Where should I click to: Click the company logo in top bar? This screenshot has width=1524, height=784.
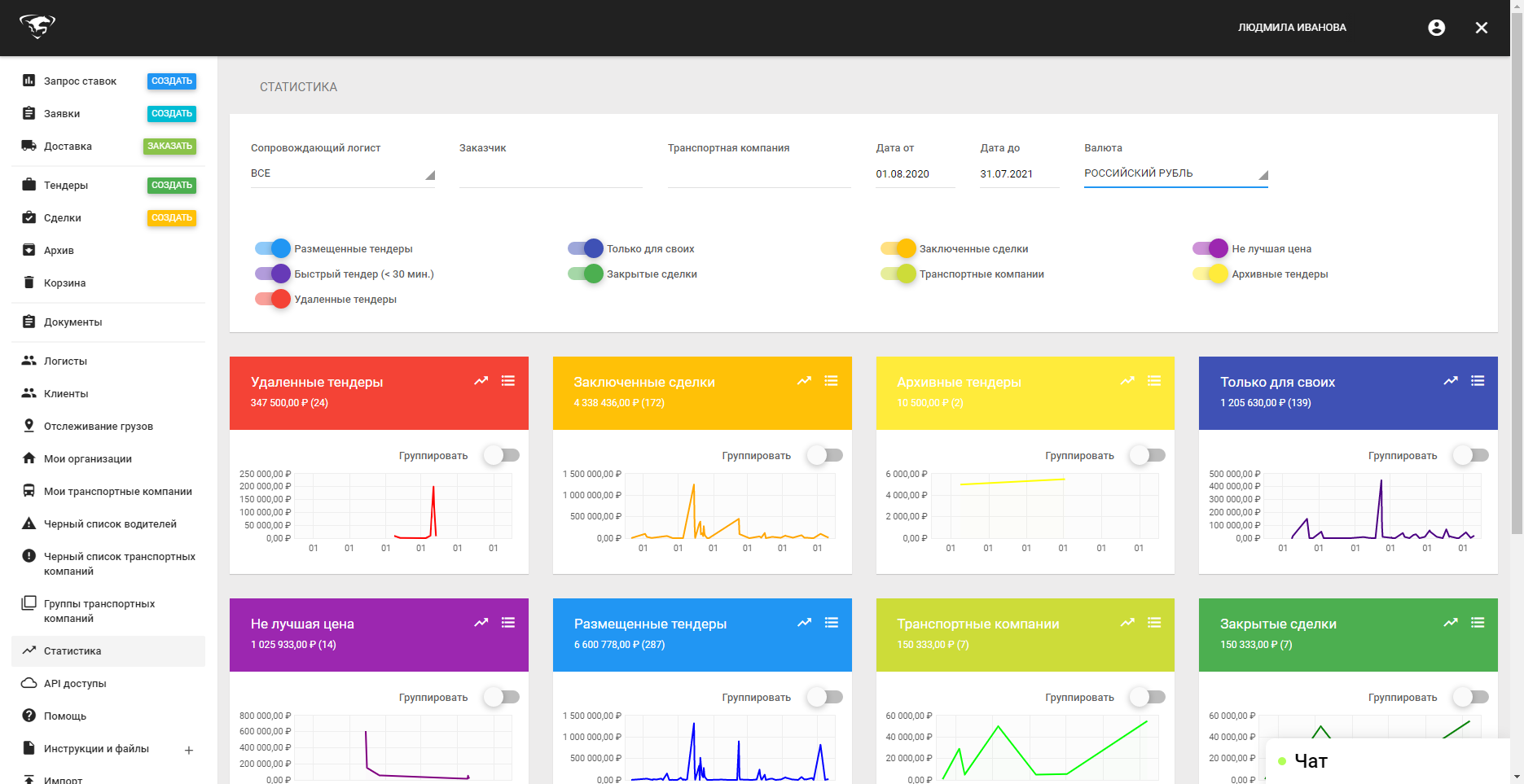(x=37, y=27)
